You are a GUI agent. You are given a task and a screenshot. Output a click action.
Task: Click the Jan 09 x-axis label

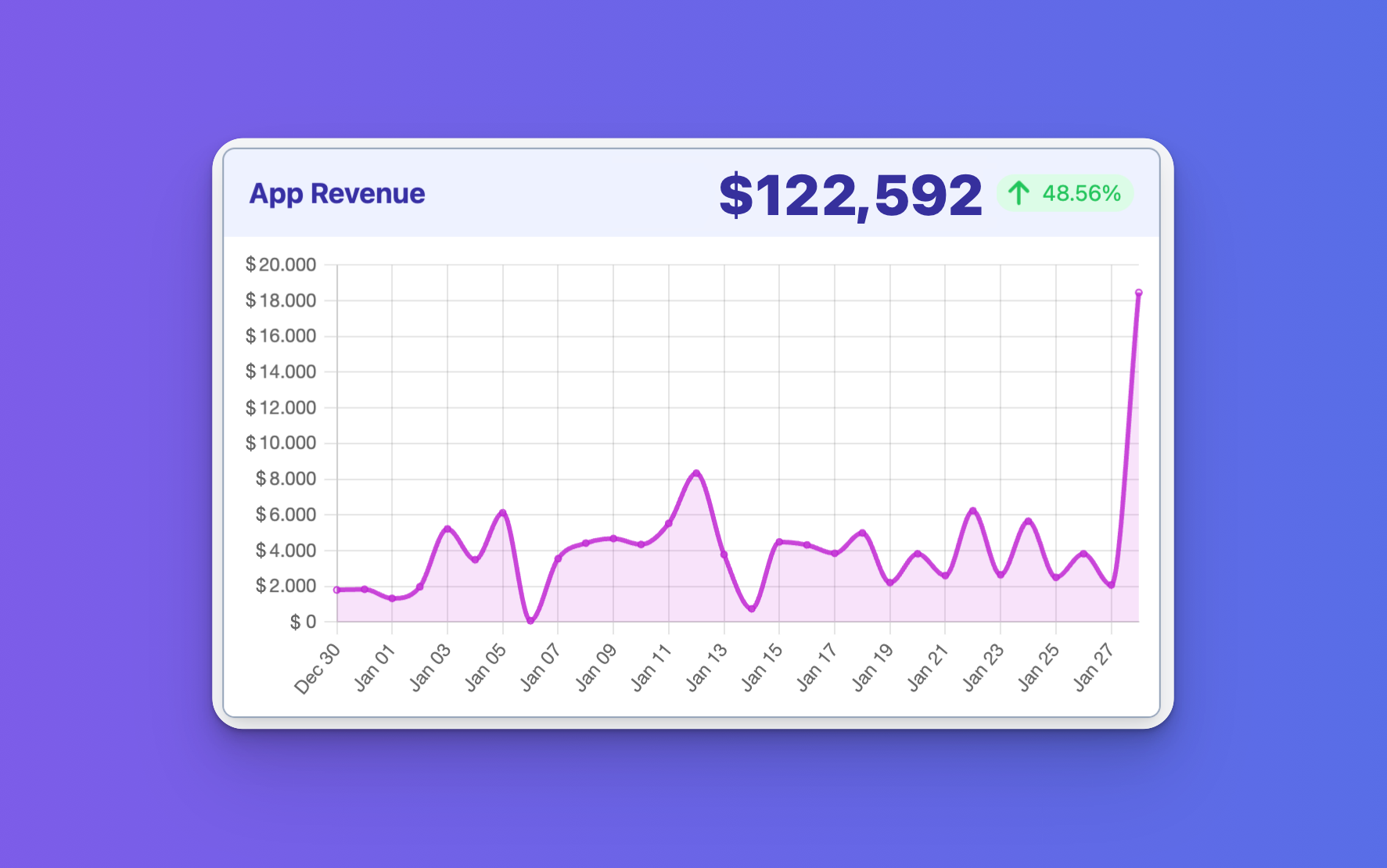click(x=595, y=668)
